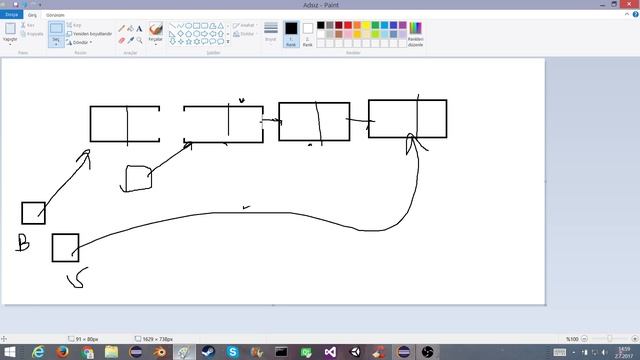Pick the orange color swatch

[x=357, y=25]
